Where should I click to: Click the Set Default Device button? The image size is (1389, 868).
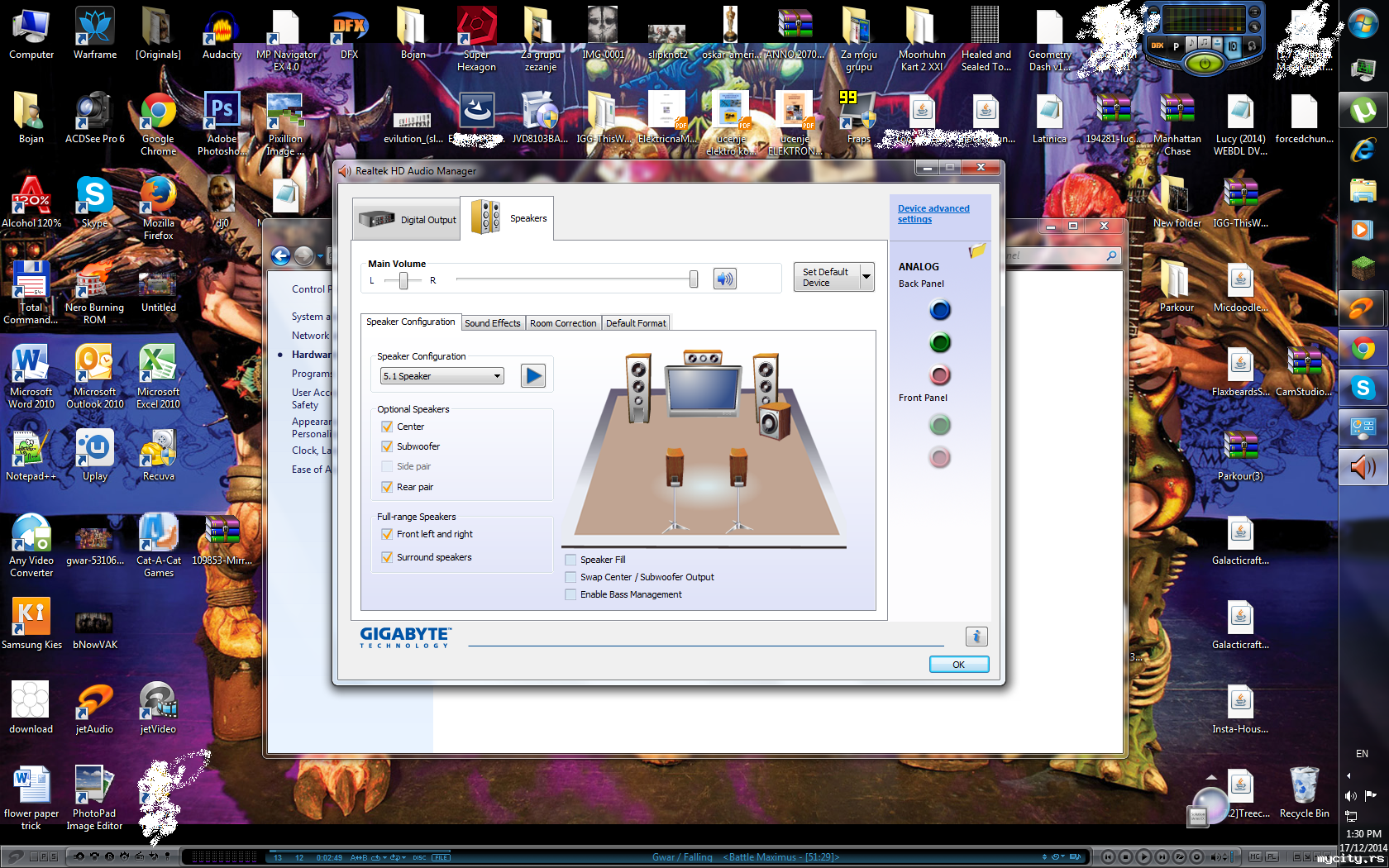tap(827, 277)
